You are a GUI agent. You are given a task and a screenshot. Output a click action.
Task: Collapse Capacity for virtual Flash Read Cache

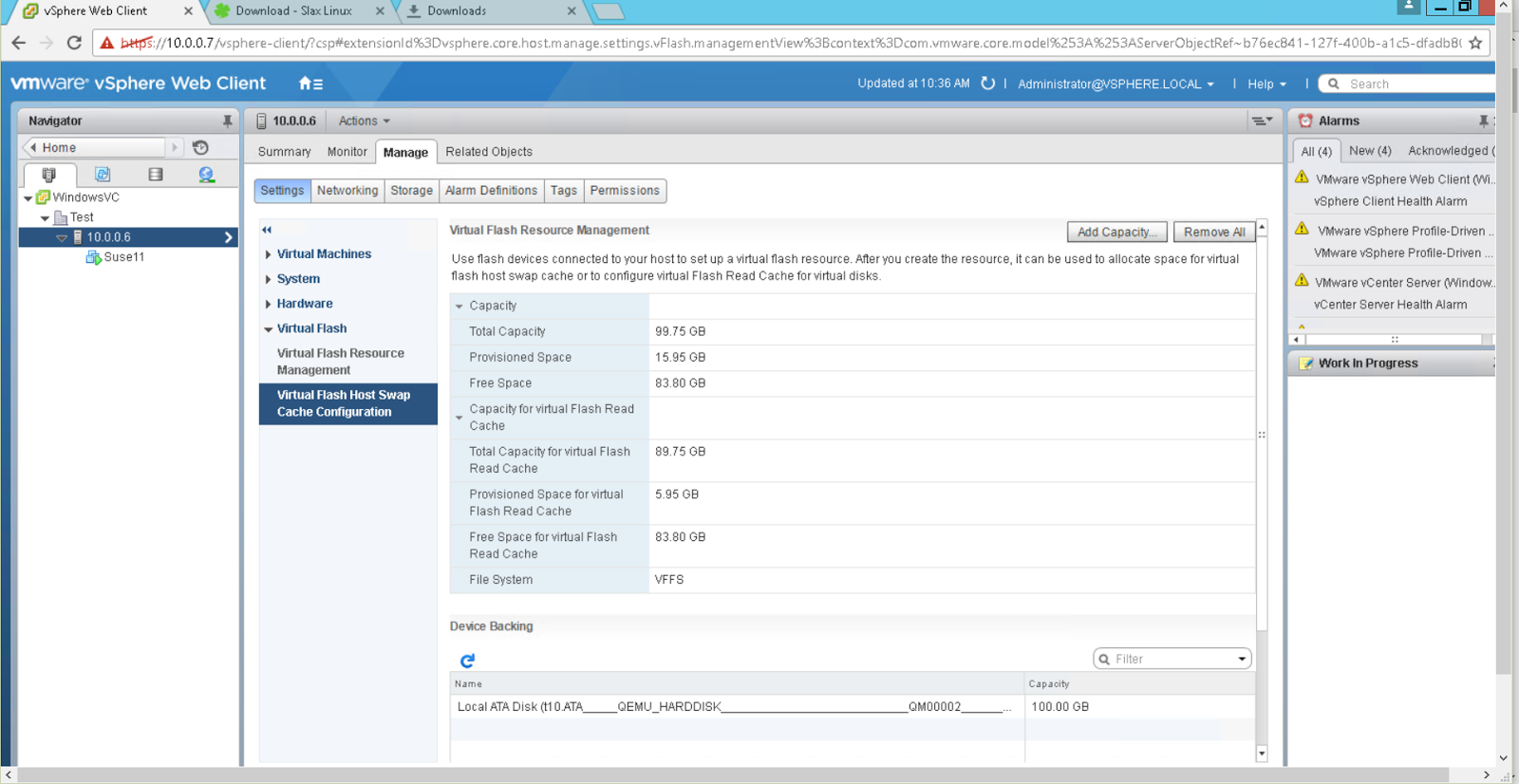(x=459, y=418)
